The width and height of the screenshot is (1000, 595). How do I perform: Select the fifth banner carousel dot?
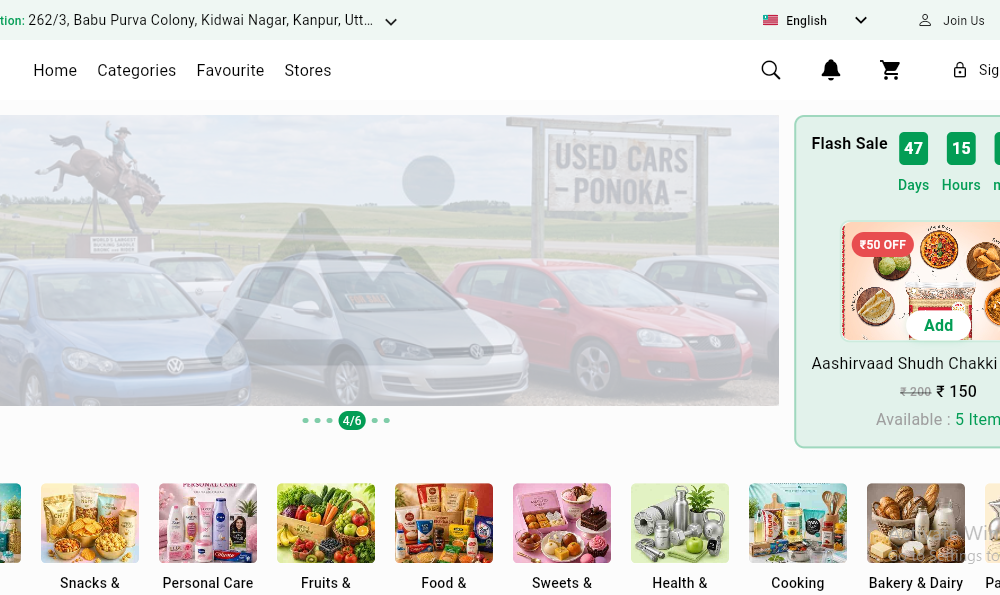click(x=375, y=420)
